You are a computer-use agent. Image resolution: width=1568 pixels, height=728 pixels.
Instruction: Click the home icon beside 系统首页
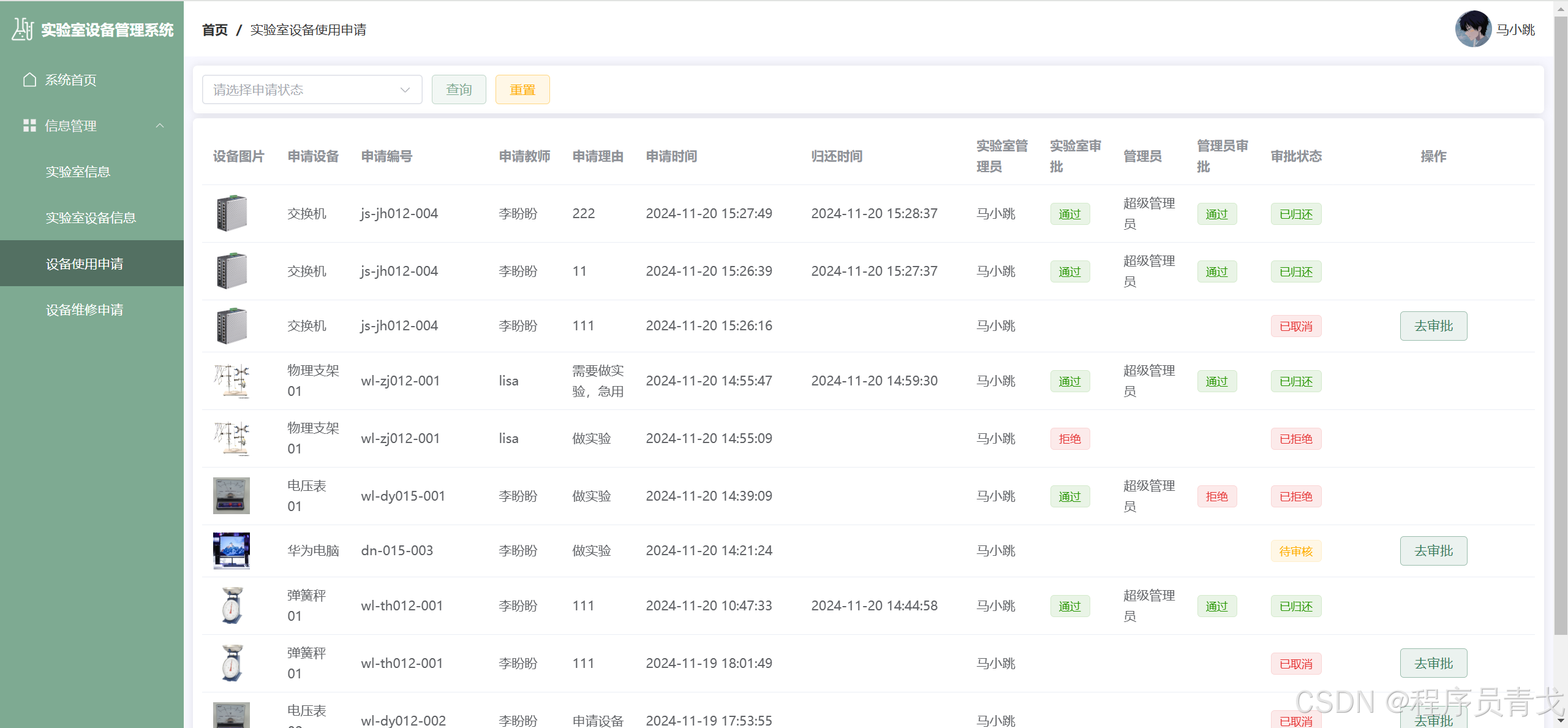tap(29, 80)
